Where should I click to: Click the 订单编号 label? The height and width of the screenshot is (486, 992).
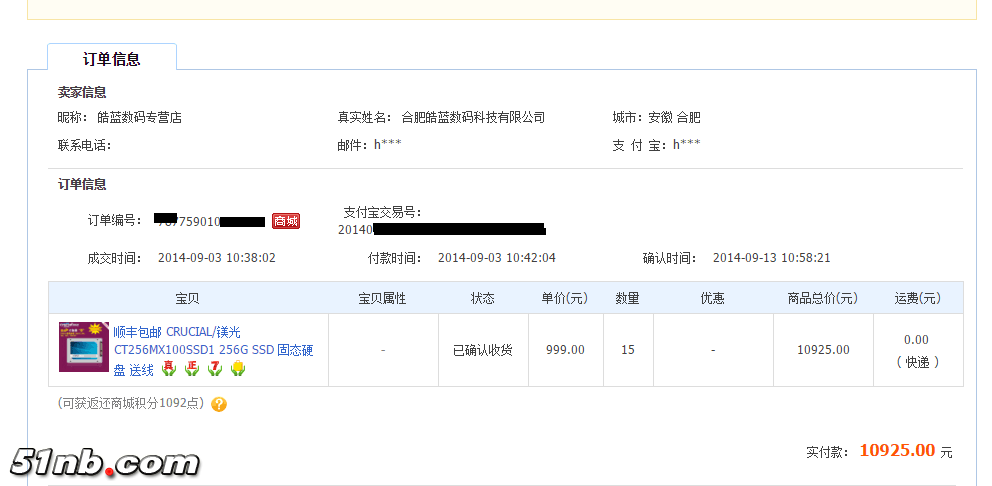coord(115,221)
